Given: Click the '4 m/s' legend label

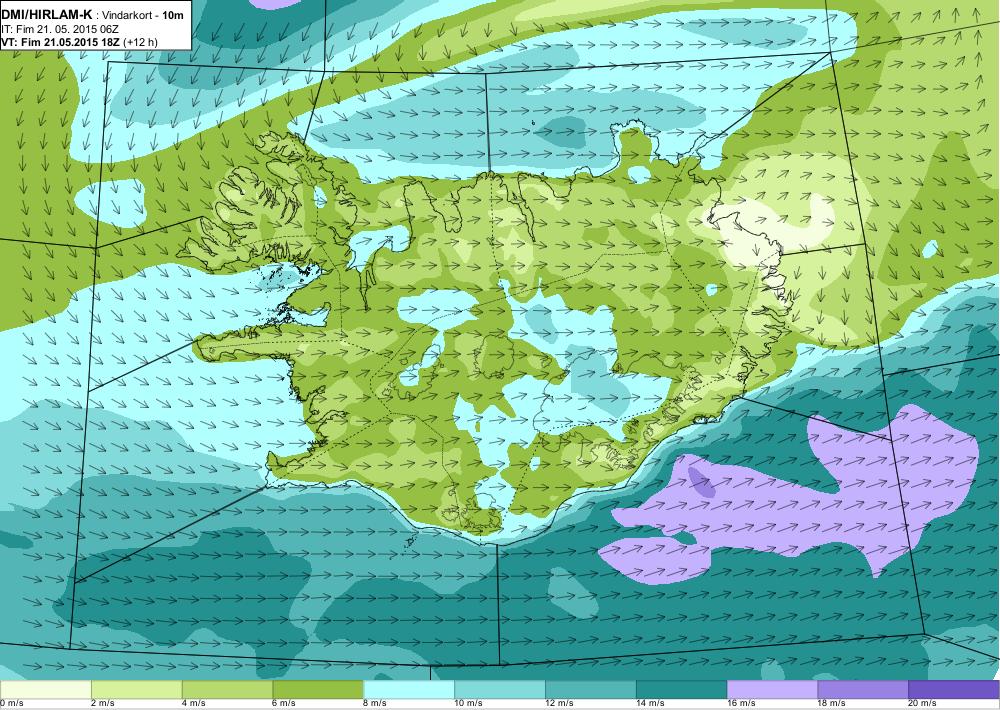Looking at the screenshot, I should (x=194, y=703).
